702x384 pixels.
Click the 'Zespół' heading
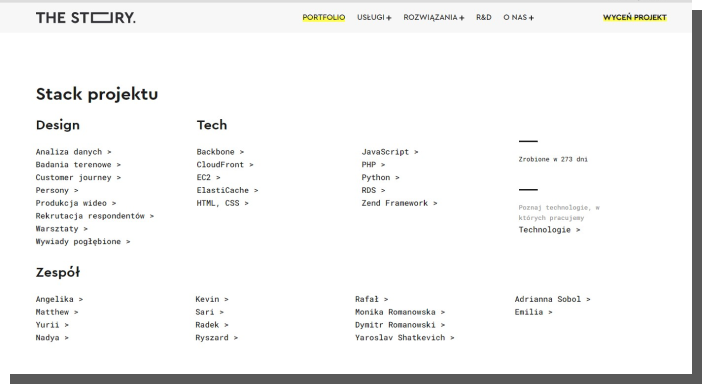58,272
